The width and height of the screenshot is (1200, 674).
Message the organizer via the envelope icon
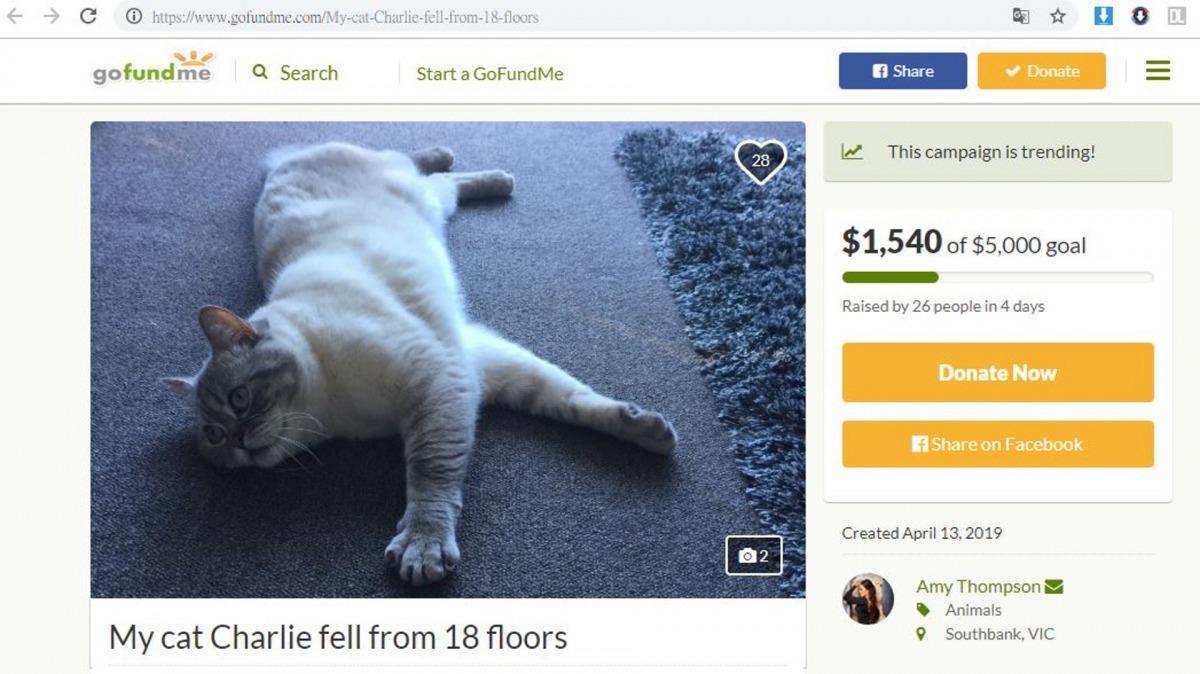point(1054,587)
